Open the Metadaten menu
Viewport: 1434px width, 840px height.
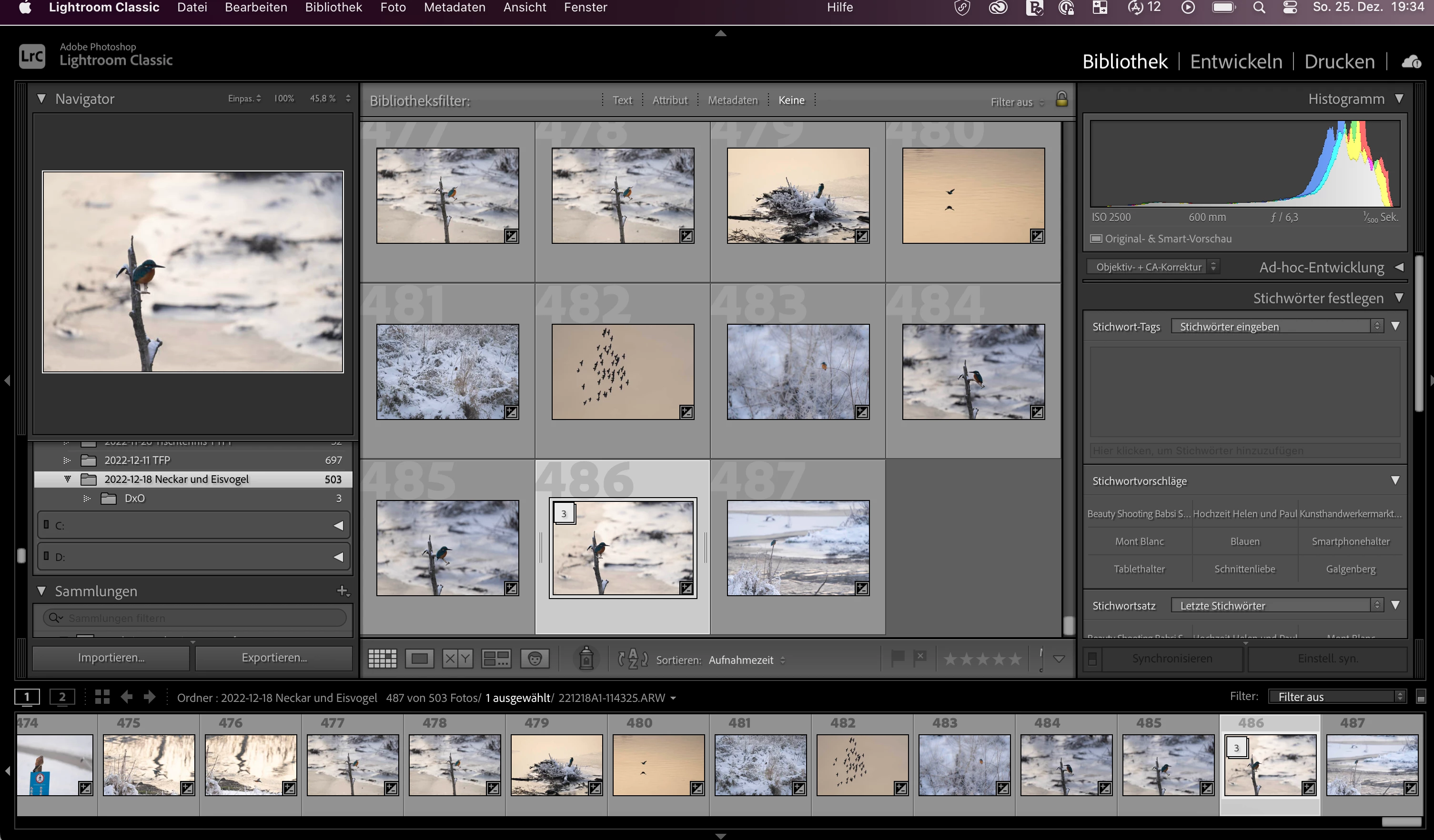[x=454, y=8]
